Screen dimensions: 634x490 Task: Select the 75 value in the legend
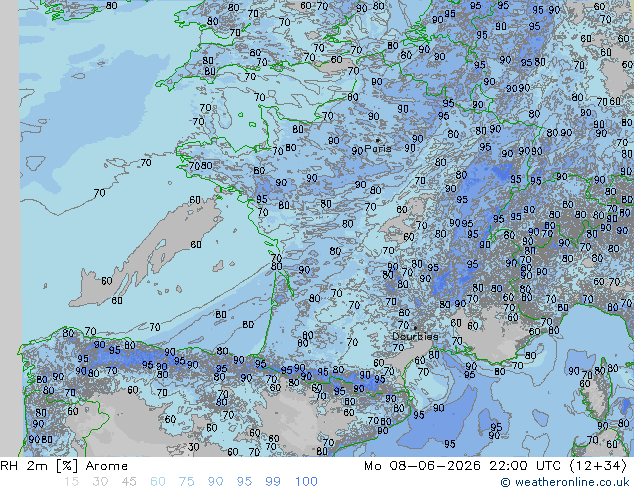pyautogui.click(x=186, y=482)
